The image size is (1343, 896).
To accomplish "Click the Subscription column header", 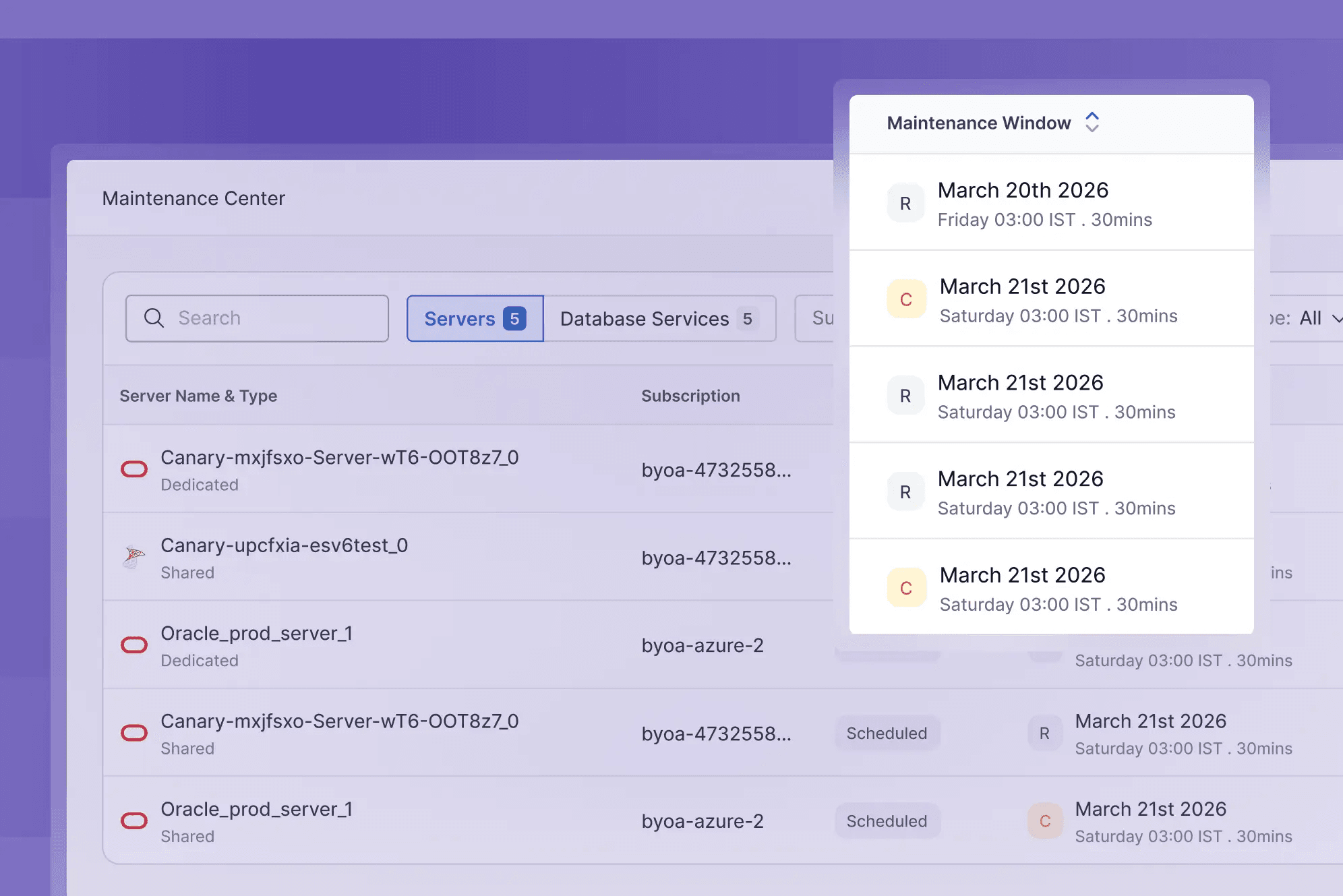I will [x=690, y=396].
